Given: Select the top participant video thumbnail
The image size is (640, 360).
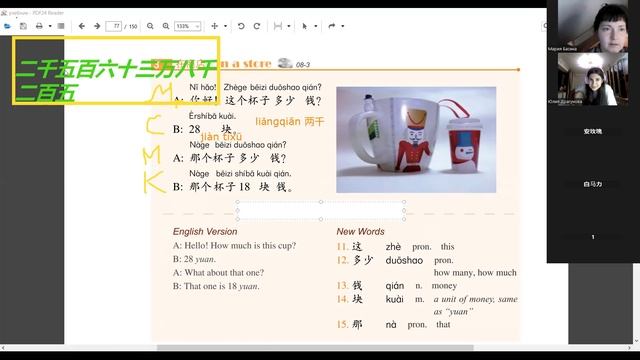Looking at the screenshot, I should (593, 26).
